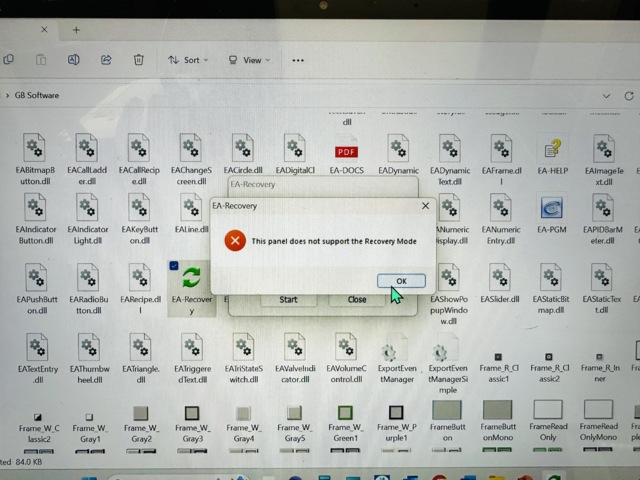Image resolution: width=640 pixels, height=480 pixels.
Task: Select EARadioButton.dll file
Action: tap(89, 289)
